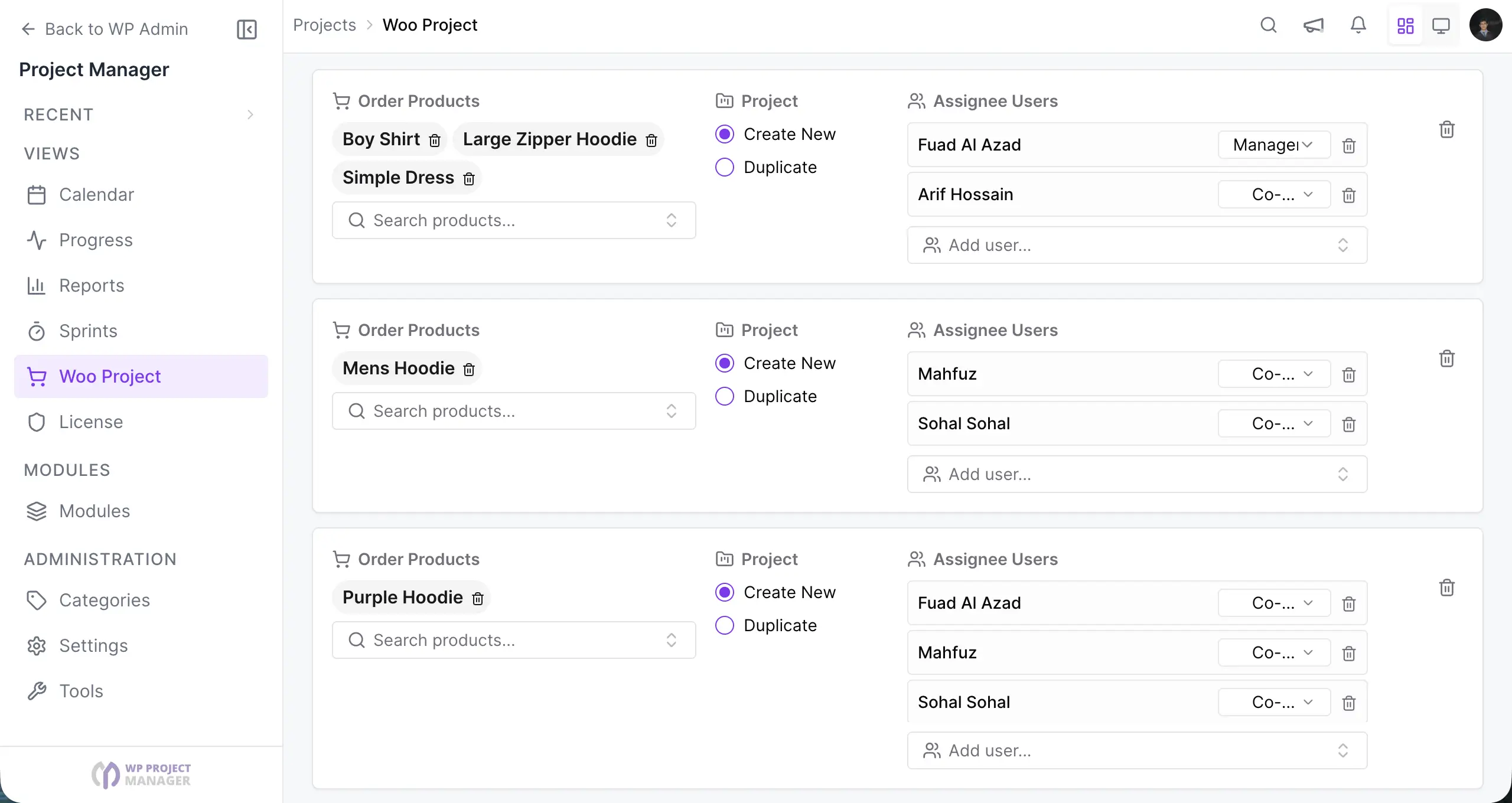This screenshot has width=1512, height=803.
Task: Navigate to Projects breadcrumb
Action: tap(324, 25)
